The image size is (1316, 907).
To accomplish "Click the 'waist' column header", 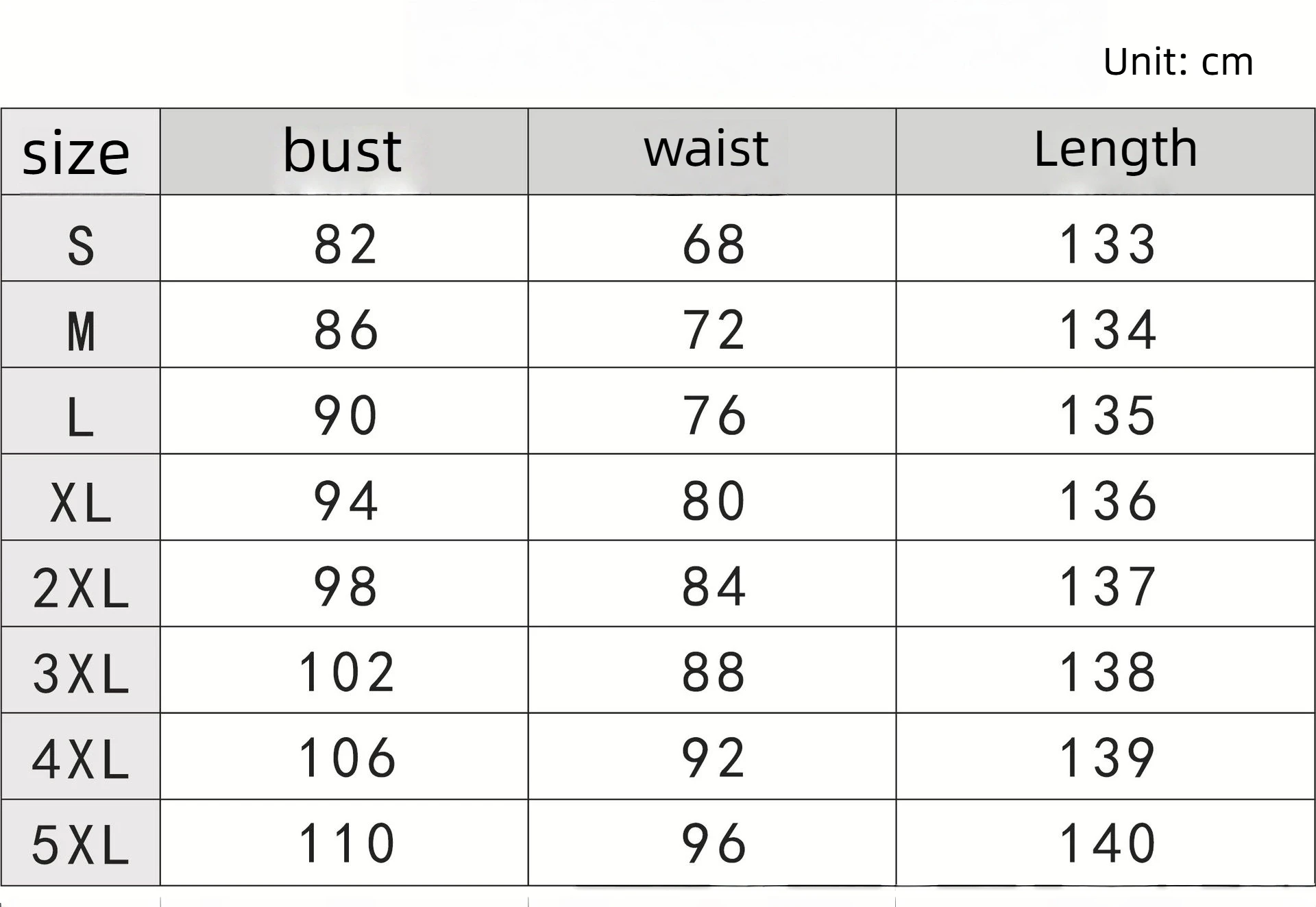I will click(706, 149).
